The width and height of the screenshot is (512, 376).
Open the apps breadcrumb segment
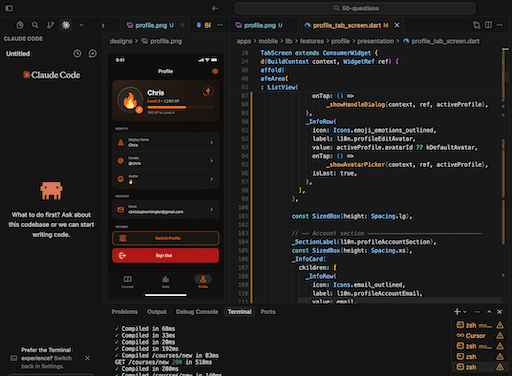click(x=244, y=41)
